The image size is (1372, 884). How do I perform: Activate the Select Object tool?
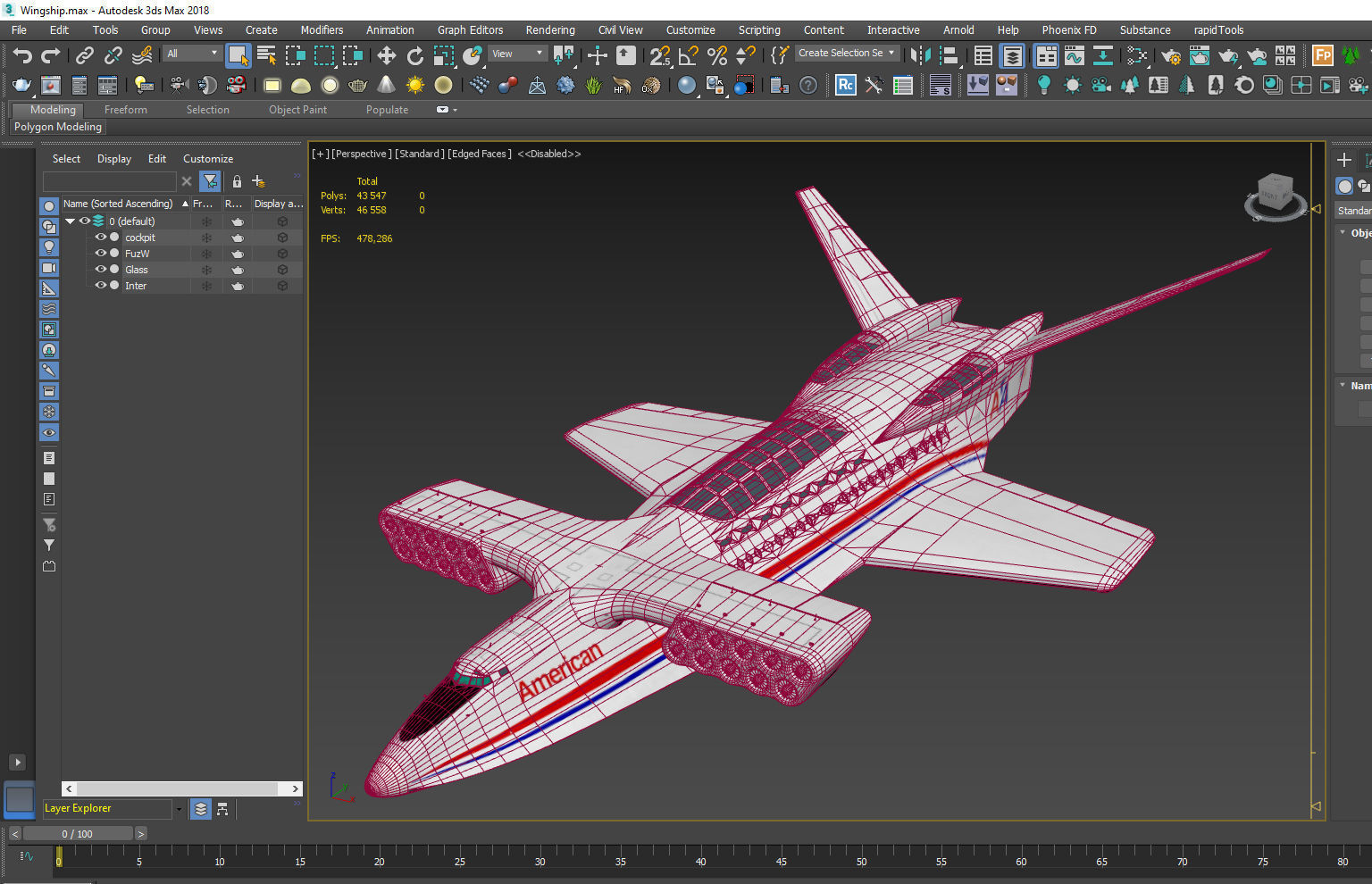tap(238, 55)
